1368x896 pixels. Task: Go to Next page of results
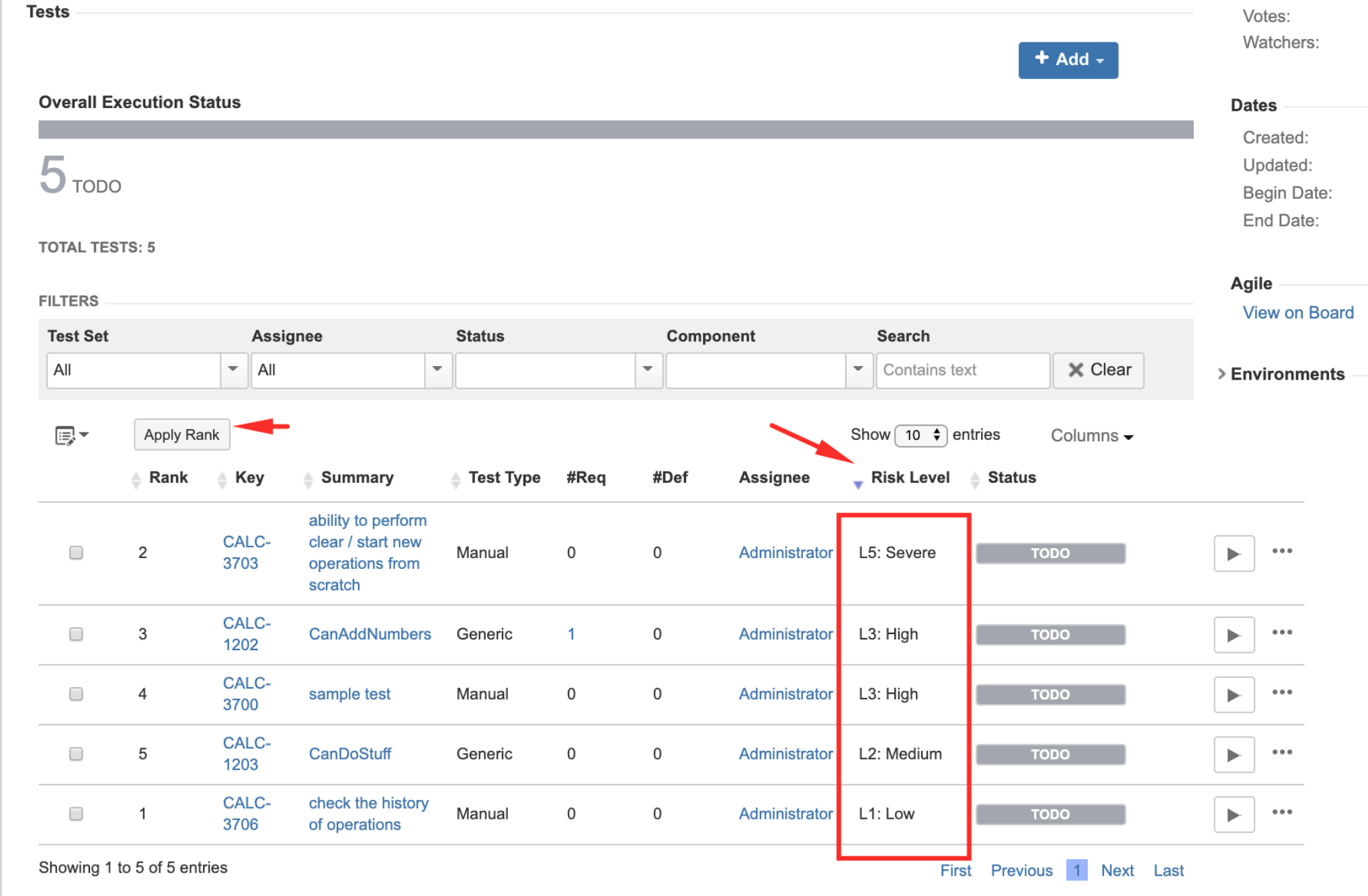point(1117,870)
